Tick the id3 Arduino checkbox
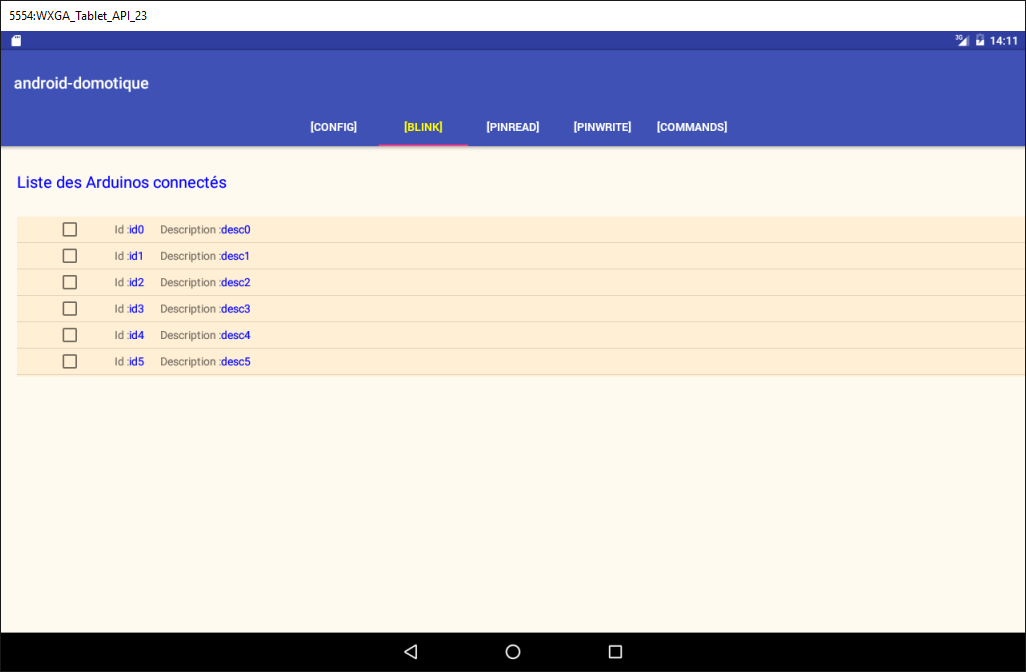1026x672 pixels. (x=70, y=309)
